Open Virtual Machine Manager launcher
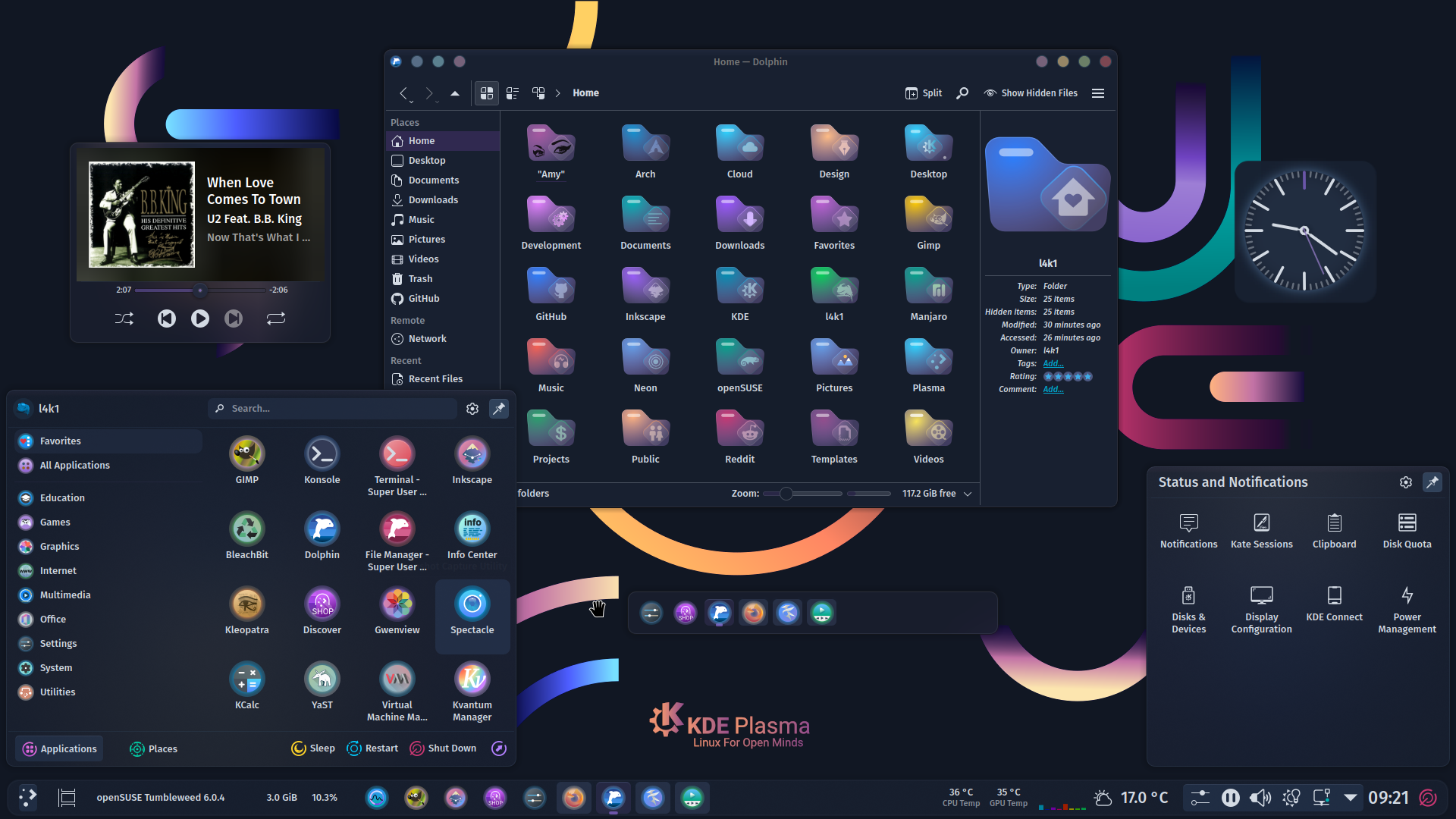The width and height of the screenshot is (1456, 819). (x=397, y=691)
